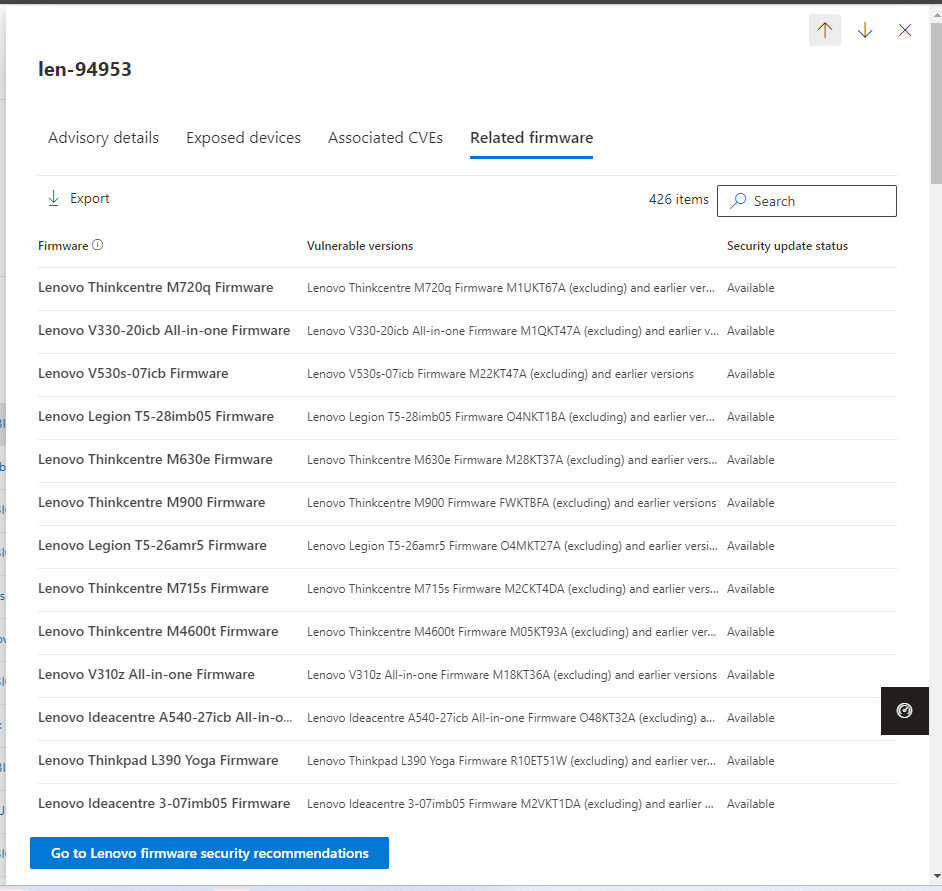The image size is (942, 891).
Task: Click Available status for M720q row
Action: click(x=750, y=288)
